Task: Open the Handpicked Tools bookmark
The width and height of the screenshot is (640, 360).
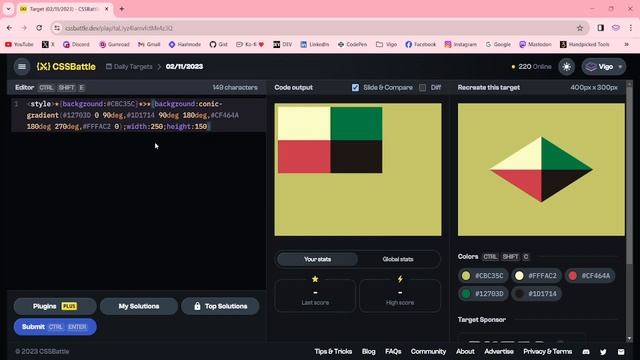Action: 585,44
